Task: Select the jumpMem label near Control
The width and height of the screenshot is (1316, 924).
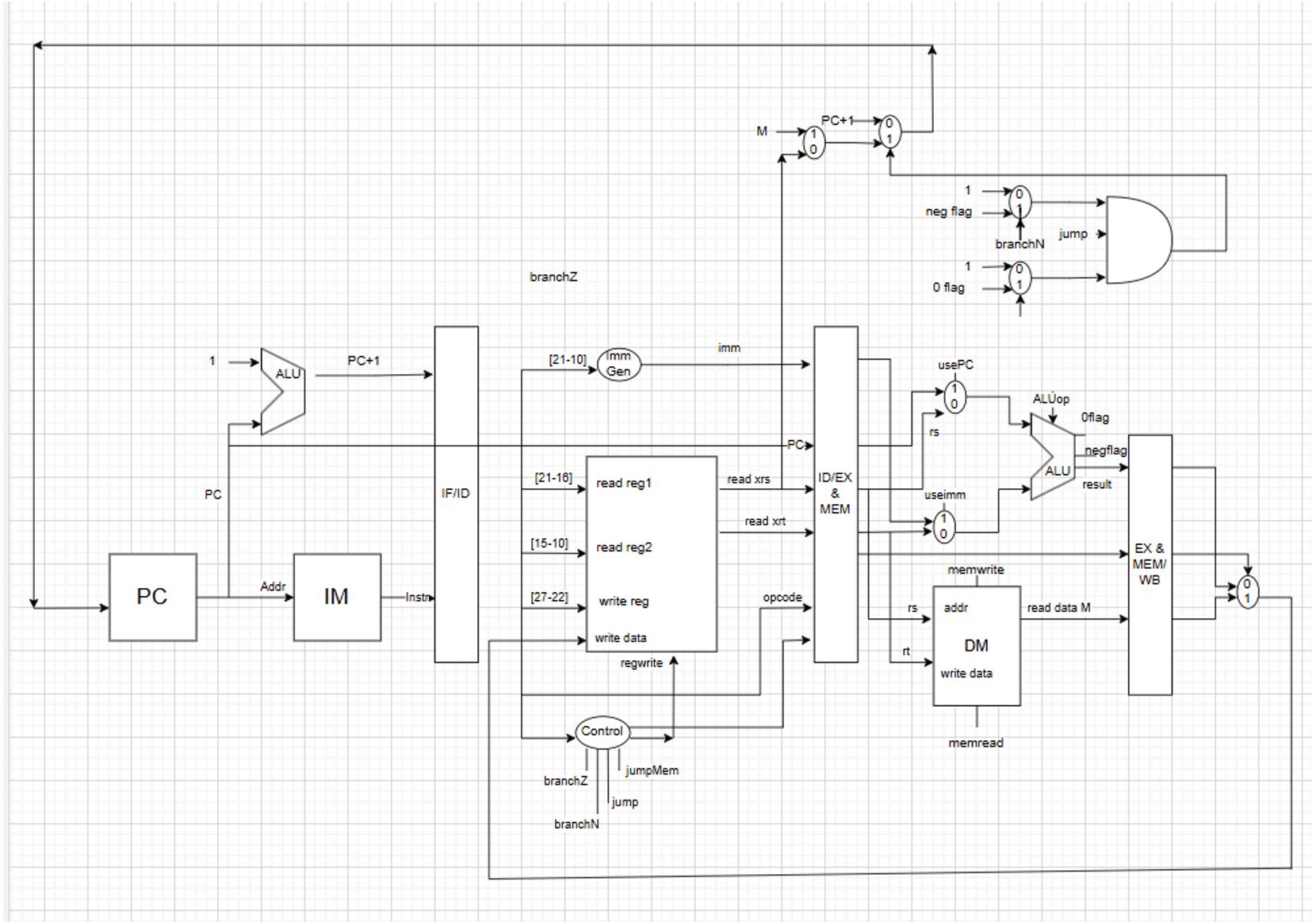Action: pos(652,770)
